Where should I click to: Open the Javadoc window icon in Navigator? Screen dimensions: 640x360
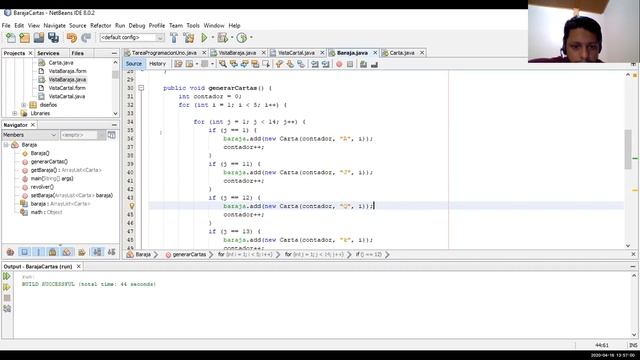point(111,135)
